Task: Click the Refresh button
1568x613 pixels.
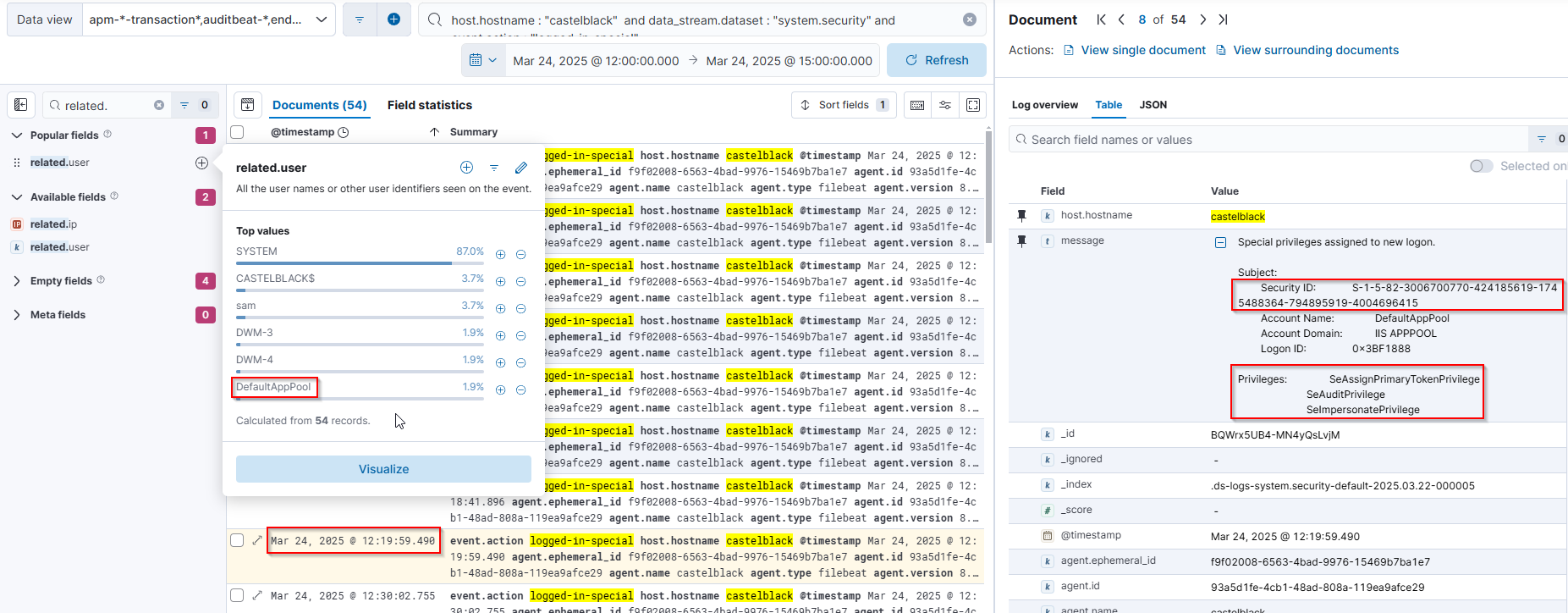Action: coord(937,60)
